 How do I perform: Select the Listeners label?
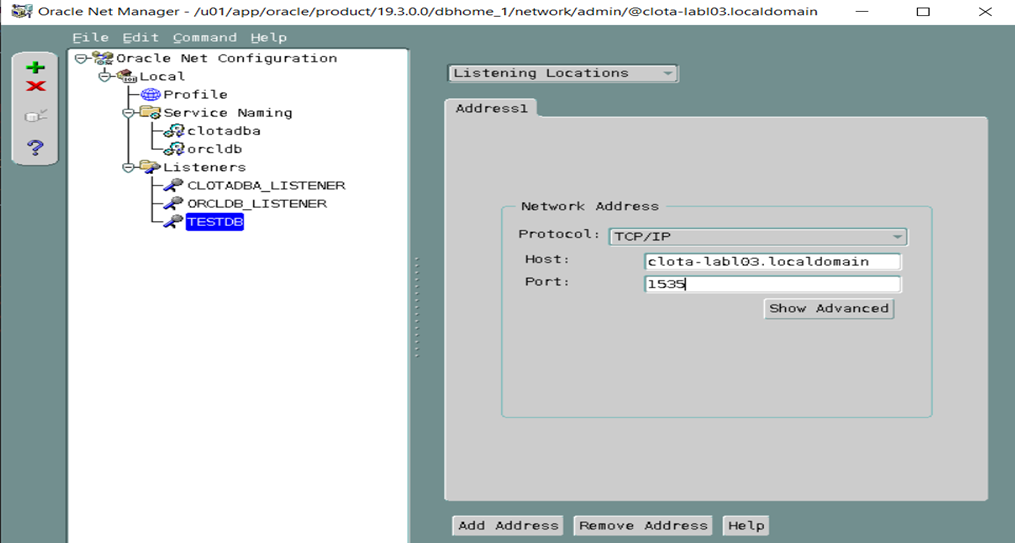205,167
